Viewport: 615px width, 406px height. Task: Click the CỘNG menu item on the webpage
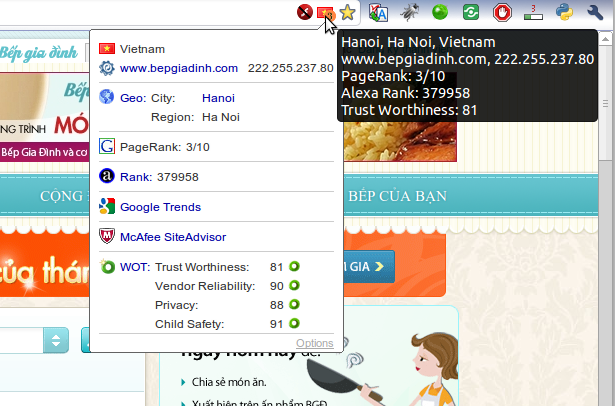(62, 196)
